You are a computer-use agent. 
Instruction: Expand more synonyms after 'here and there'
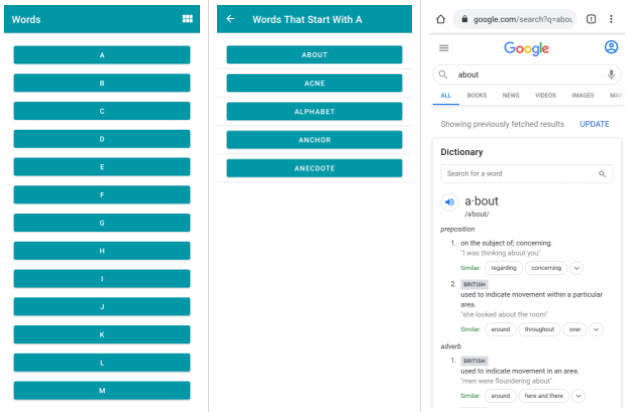(578, 396)
